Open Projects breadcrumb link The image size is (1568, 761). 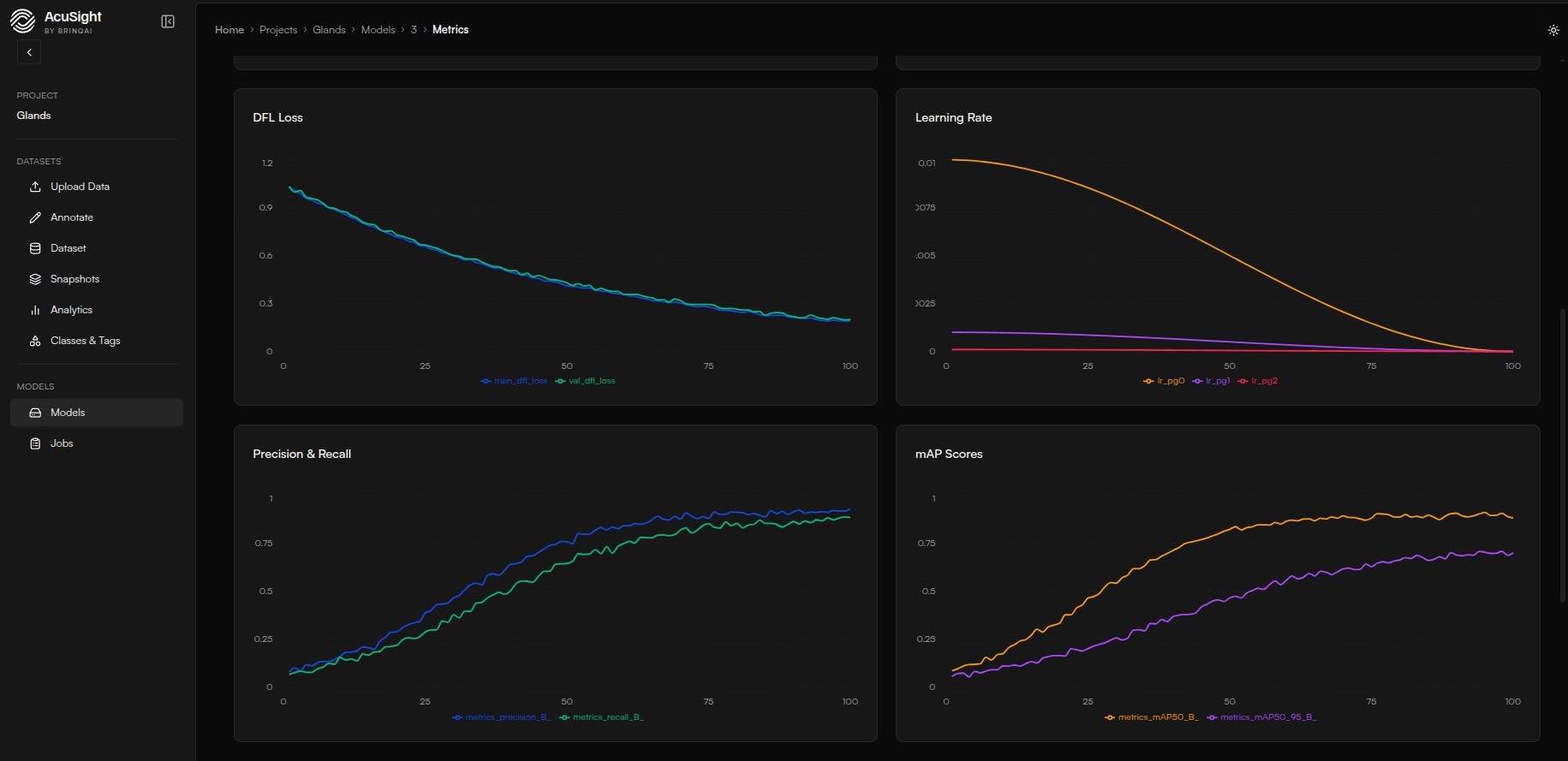[278, 30]
